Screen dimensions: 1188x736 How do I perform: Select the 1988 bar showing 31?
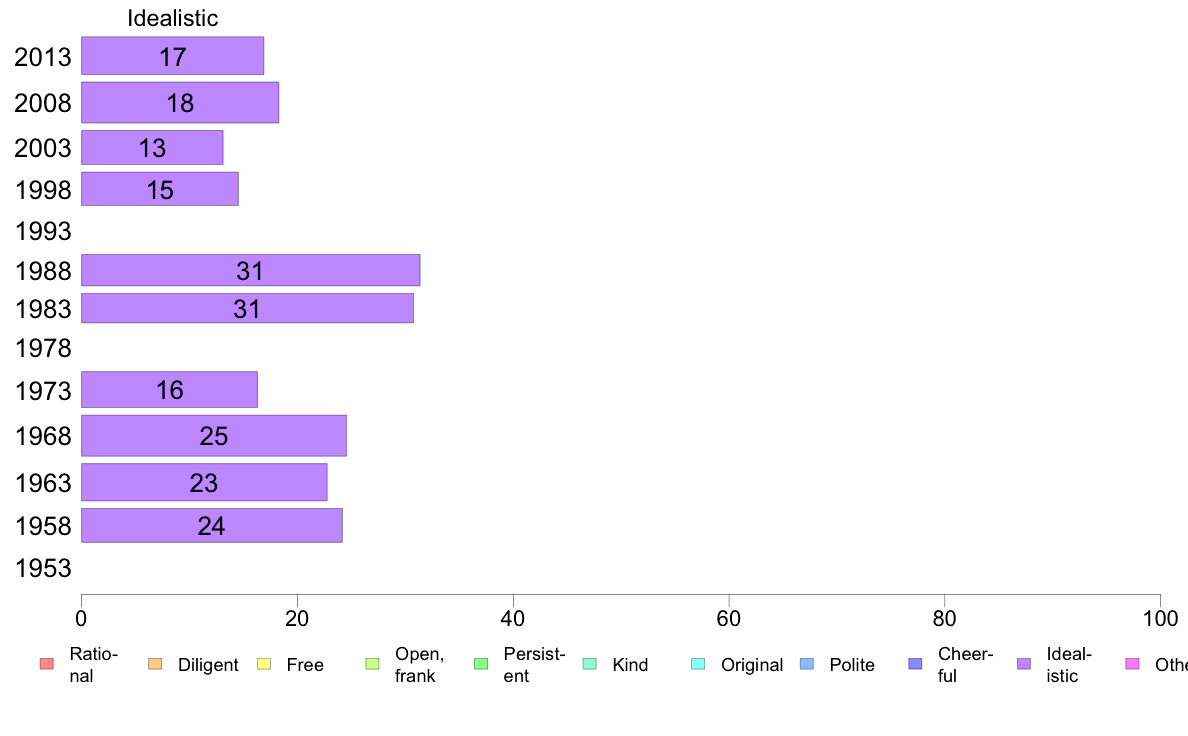pos(251,270)
